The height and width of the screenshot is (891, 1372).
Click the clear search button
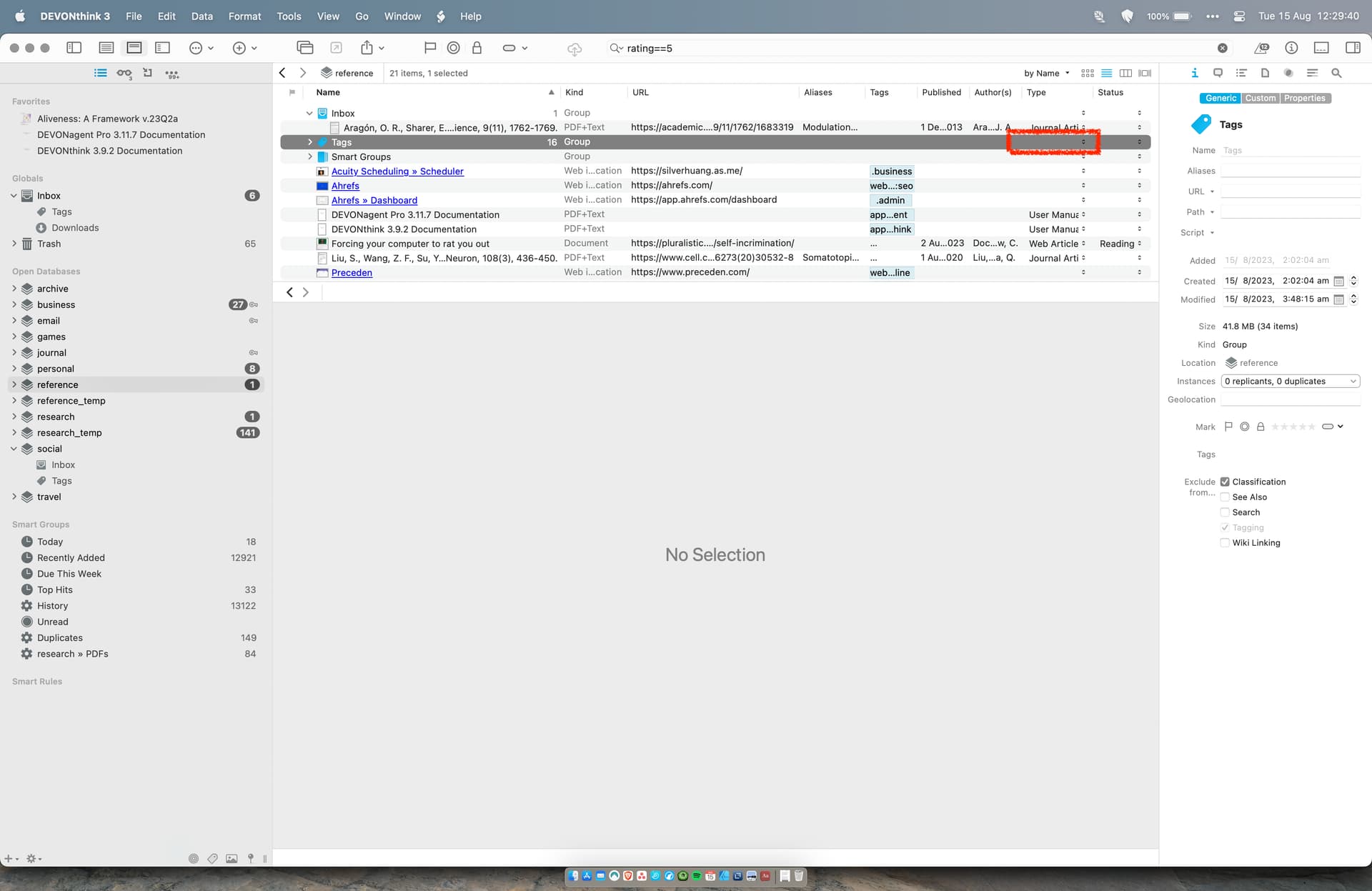point(1222,48)
